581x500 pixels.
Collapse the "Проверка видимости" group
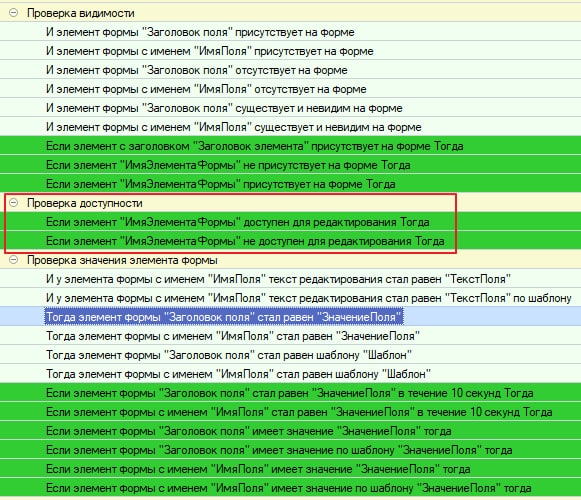click(x=14, y=13)
